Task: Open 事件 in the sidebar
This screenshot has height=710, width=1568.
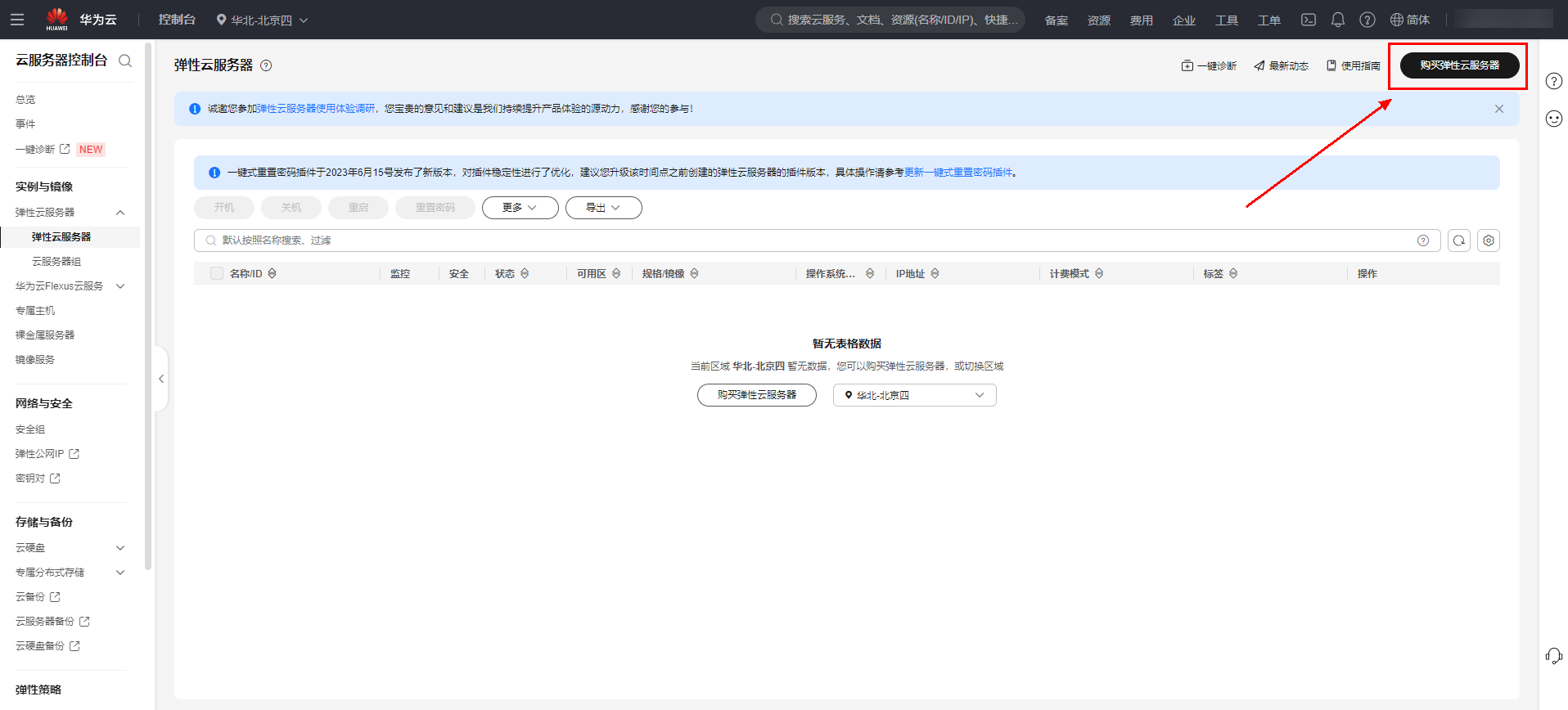Action: [25, 124]
